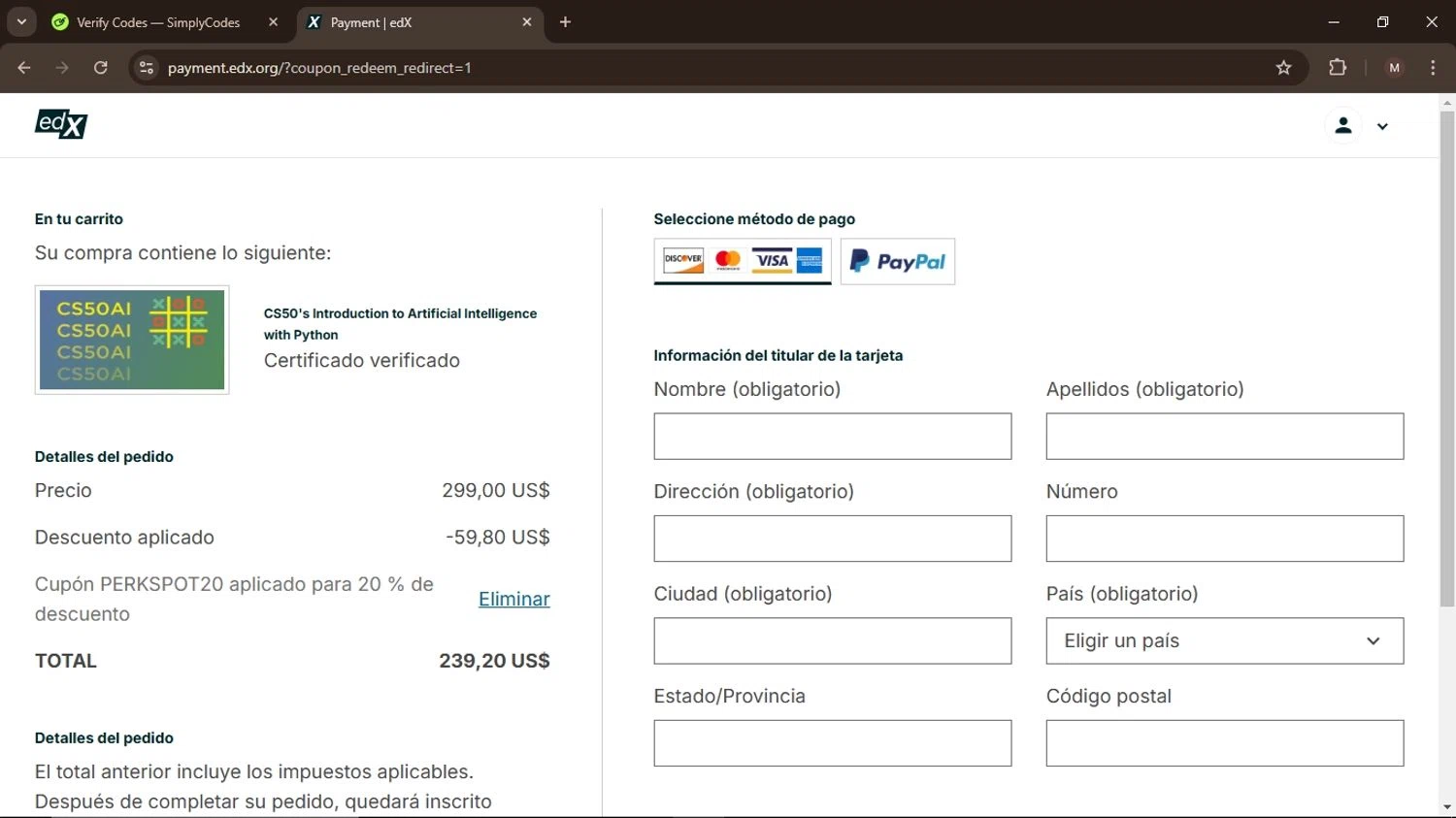The image size is (1456, 818).
Task: Focus the Apellidos input field
Action: pos(1225,437)
